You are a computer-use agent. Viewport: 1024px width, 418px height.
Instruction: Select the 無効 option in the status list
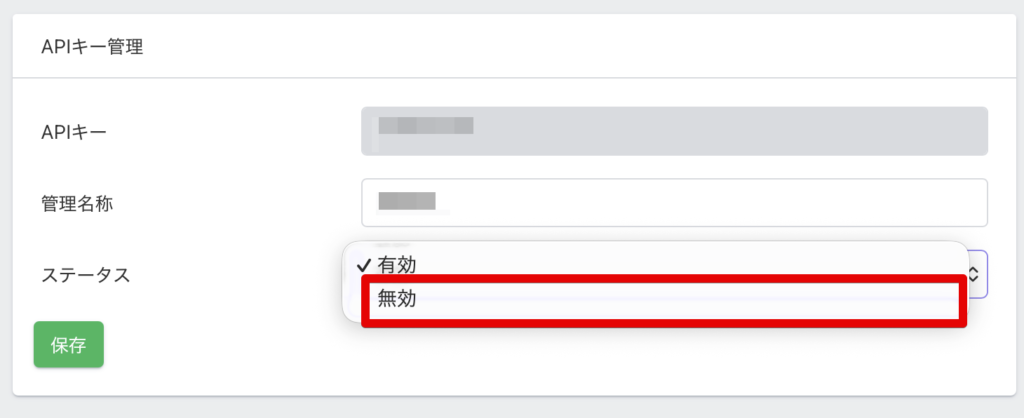coord(397,298)
